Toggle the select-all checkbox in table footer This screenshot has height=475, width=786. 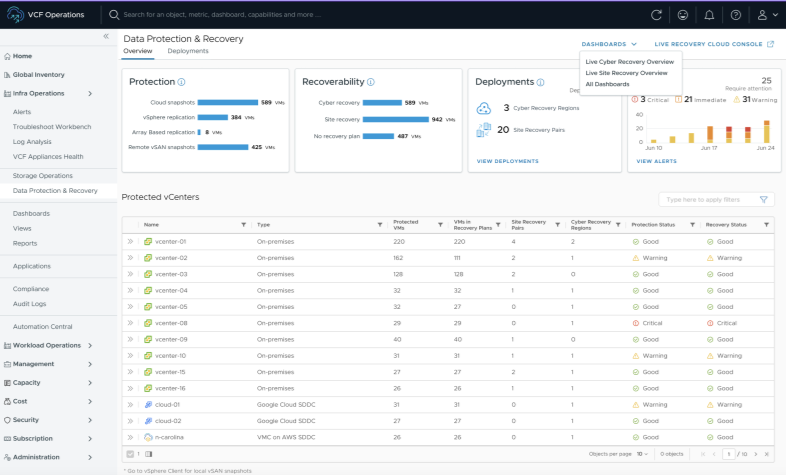click(x=130, y=454)
